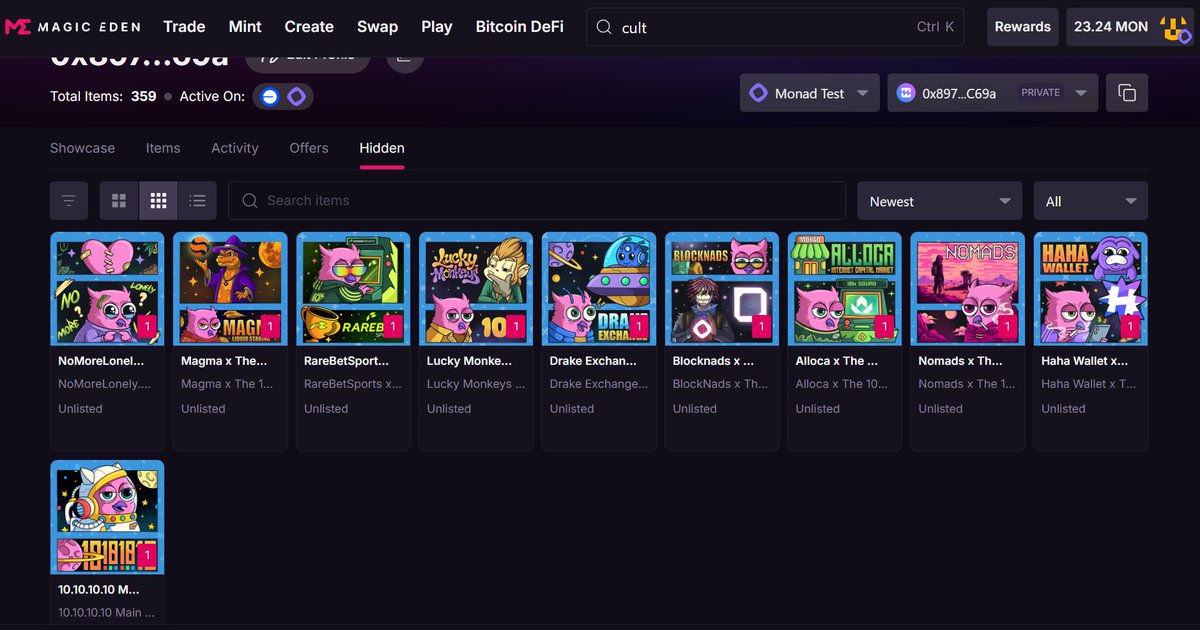This screenshot has height=630, width=1200.
Task: Click quantity badge on Haha Wallet item
Action: (x=1130, y=326)
